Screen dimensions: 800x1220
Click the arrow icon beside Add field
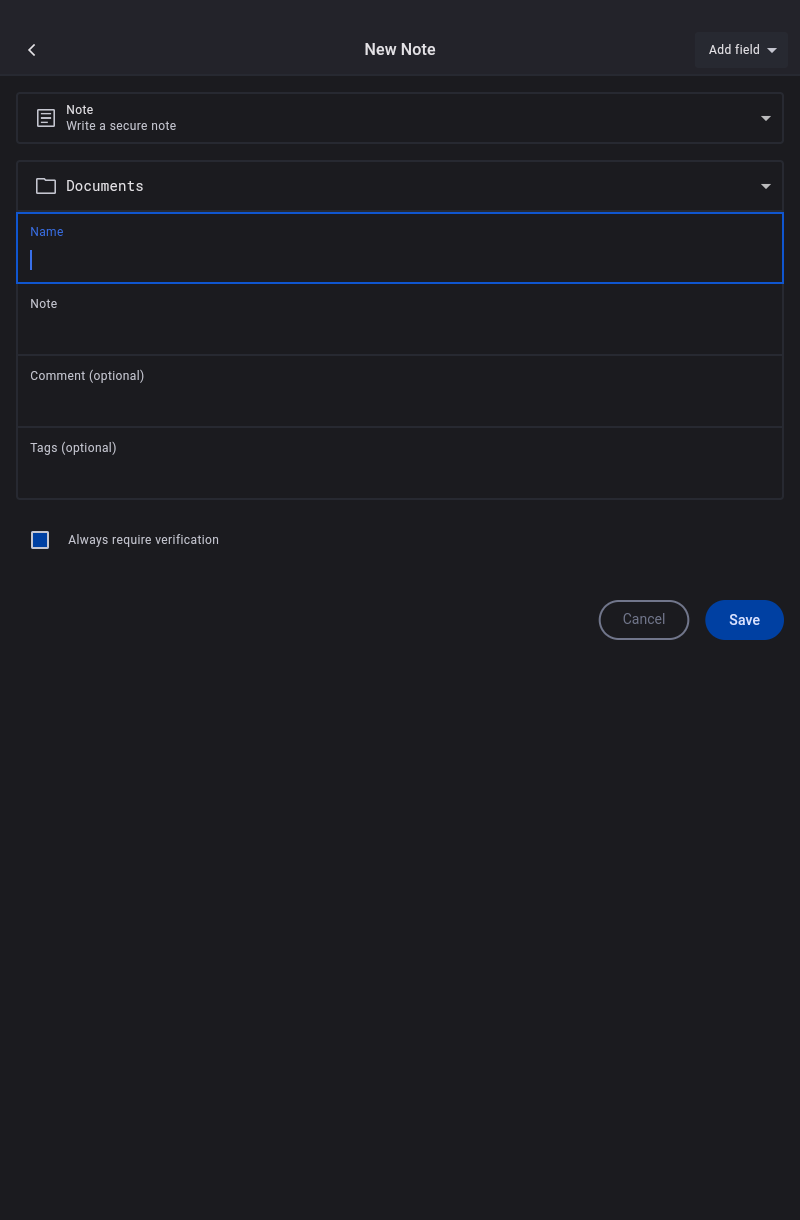(x=772, y=50)
